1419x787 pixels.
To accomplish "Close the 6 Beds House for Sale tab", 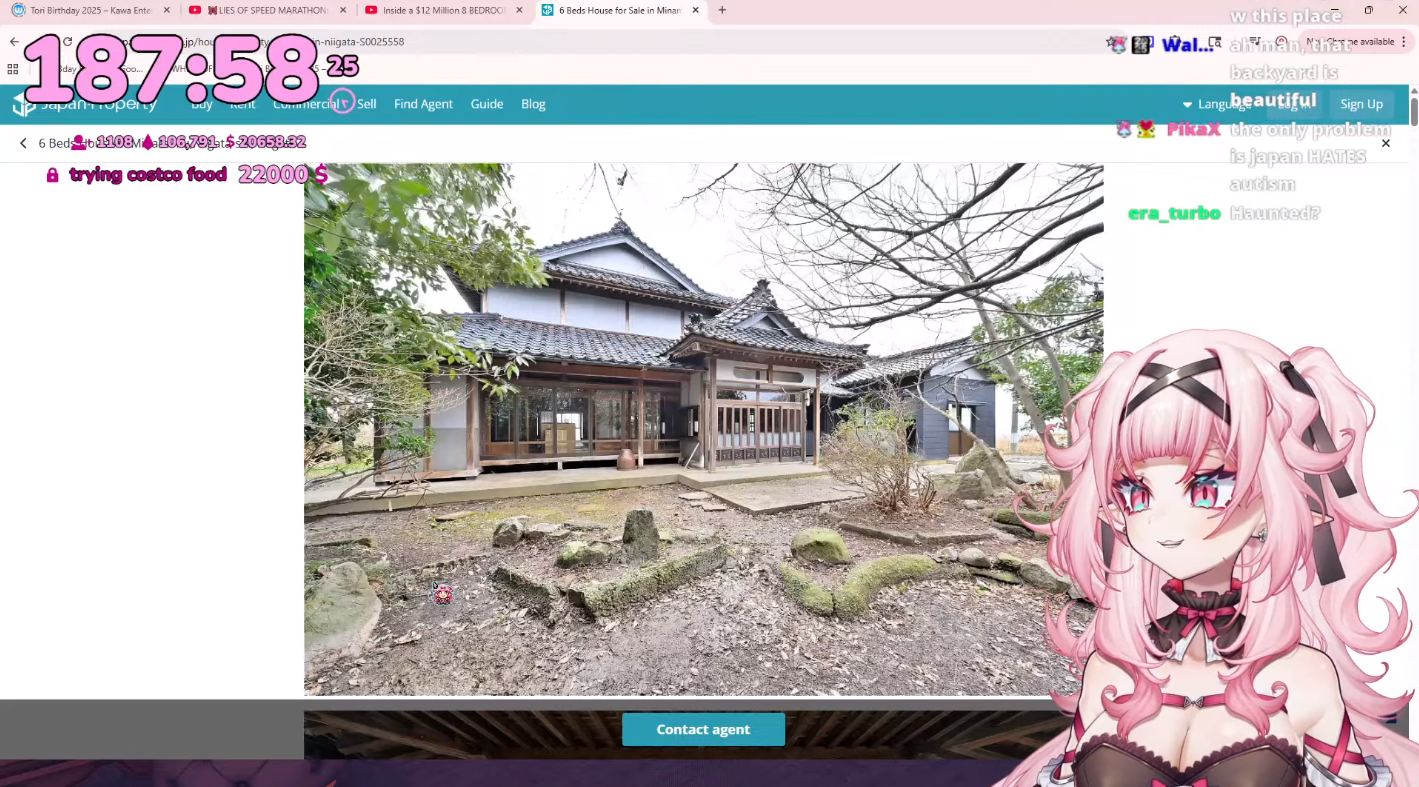I will (x=696, y=10).
